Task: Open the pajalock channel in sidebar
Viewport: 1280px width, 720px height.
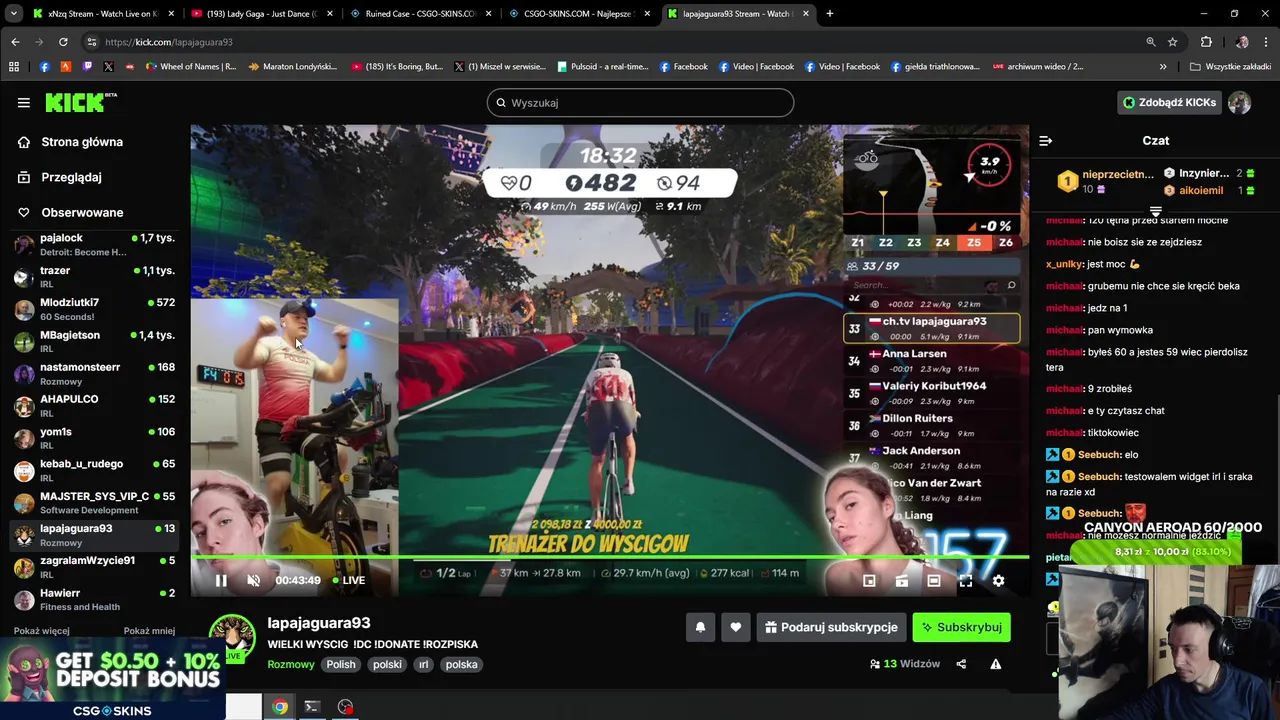Action: point(95,245)
